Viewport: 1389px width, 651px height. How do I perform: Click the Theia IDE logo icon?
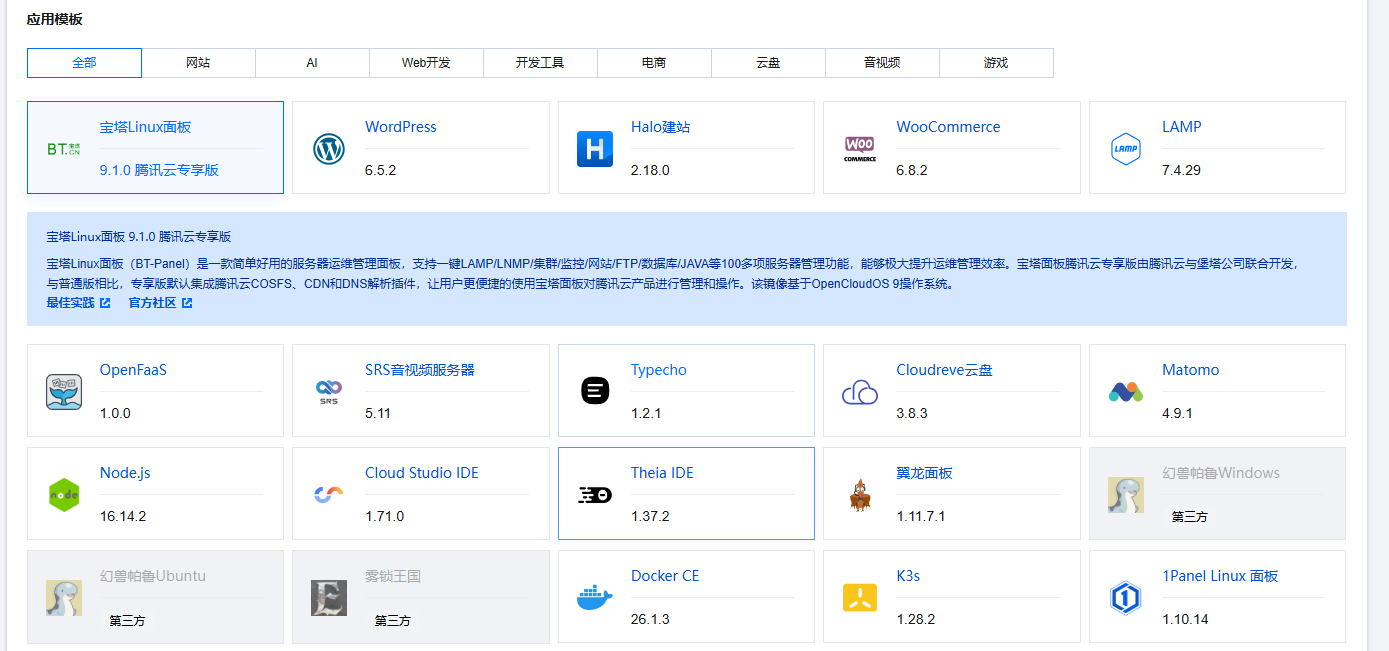click(x=595, y=495)
